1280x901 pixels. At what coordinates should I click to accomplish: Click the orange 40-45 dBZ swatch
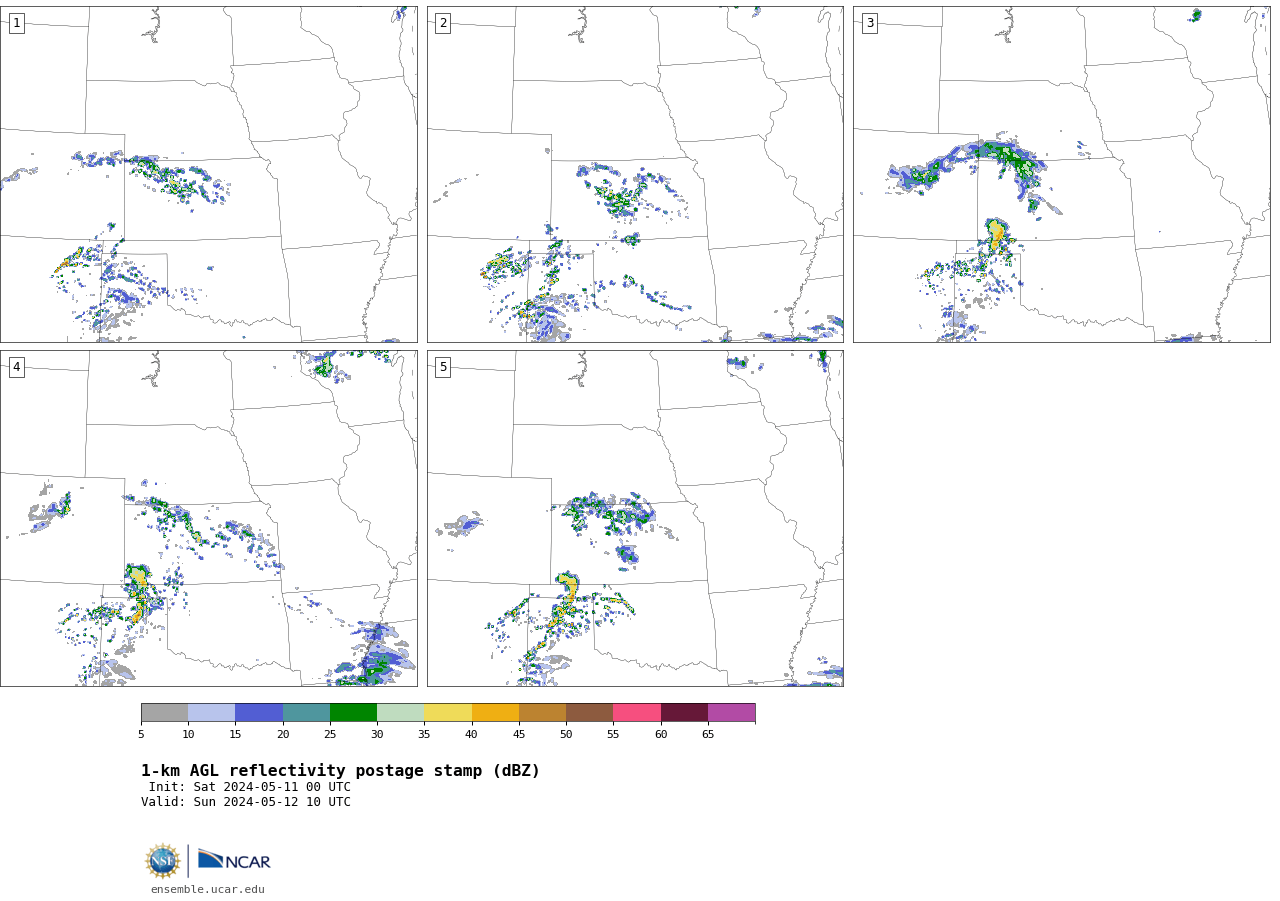495,713
